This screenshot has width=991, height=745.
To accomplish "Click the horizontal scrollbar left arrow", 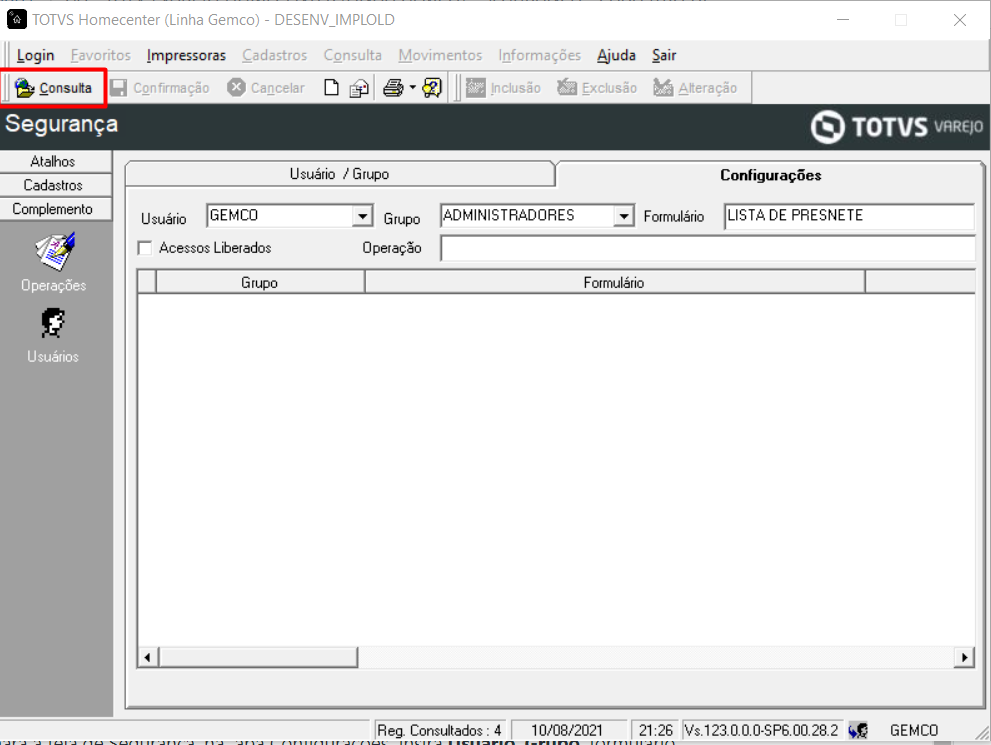I will 147,657.
